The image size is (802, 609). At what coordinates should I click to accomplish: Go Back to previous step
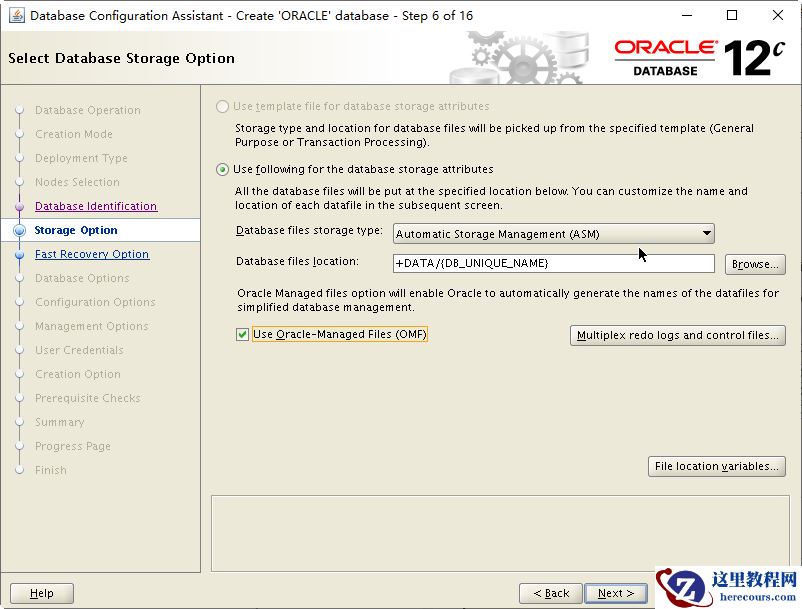551,593
